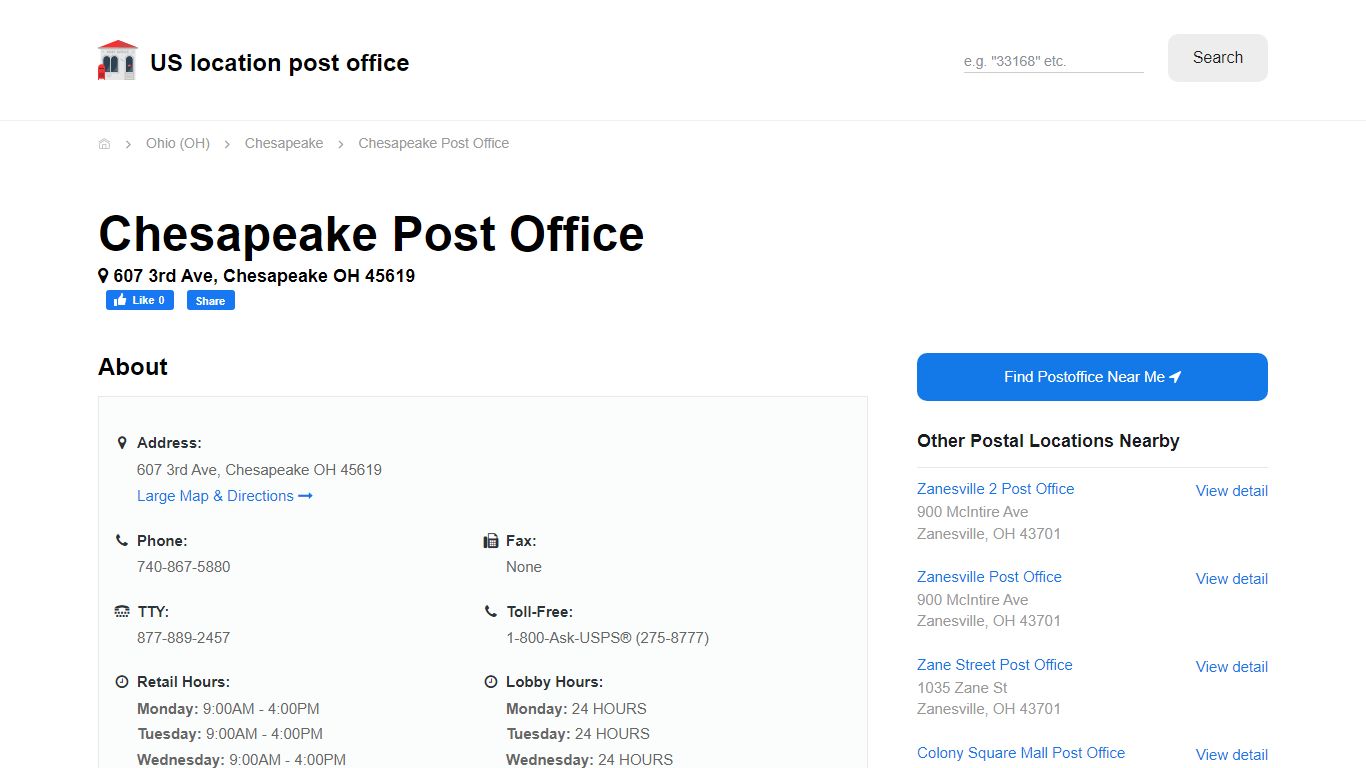Go to Ohio (OH) breadcrumb
This screenshot has height=768, width=1366.
click(178, 143)
